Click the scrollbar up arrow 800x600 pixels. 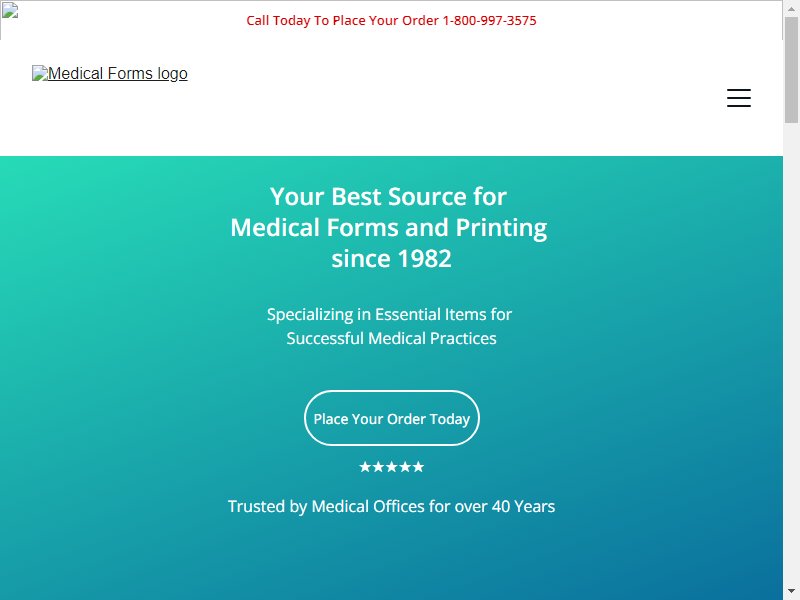coord(791,9)
